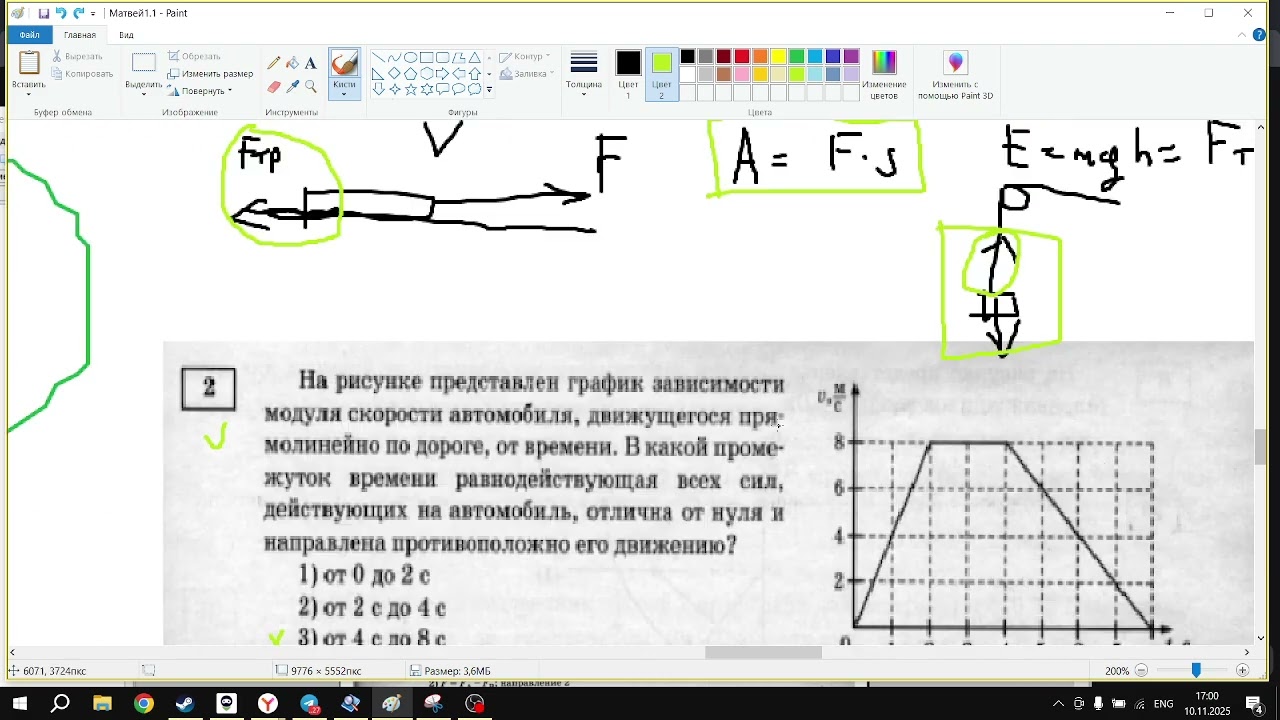Click the zoom in plus button

point(1243,670)
